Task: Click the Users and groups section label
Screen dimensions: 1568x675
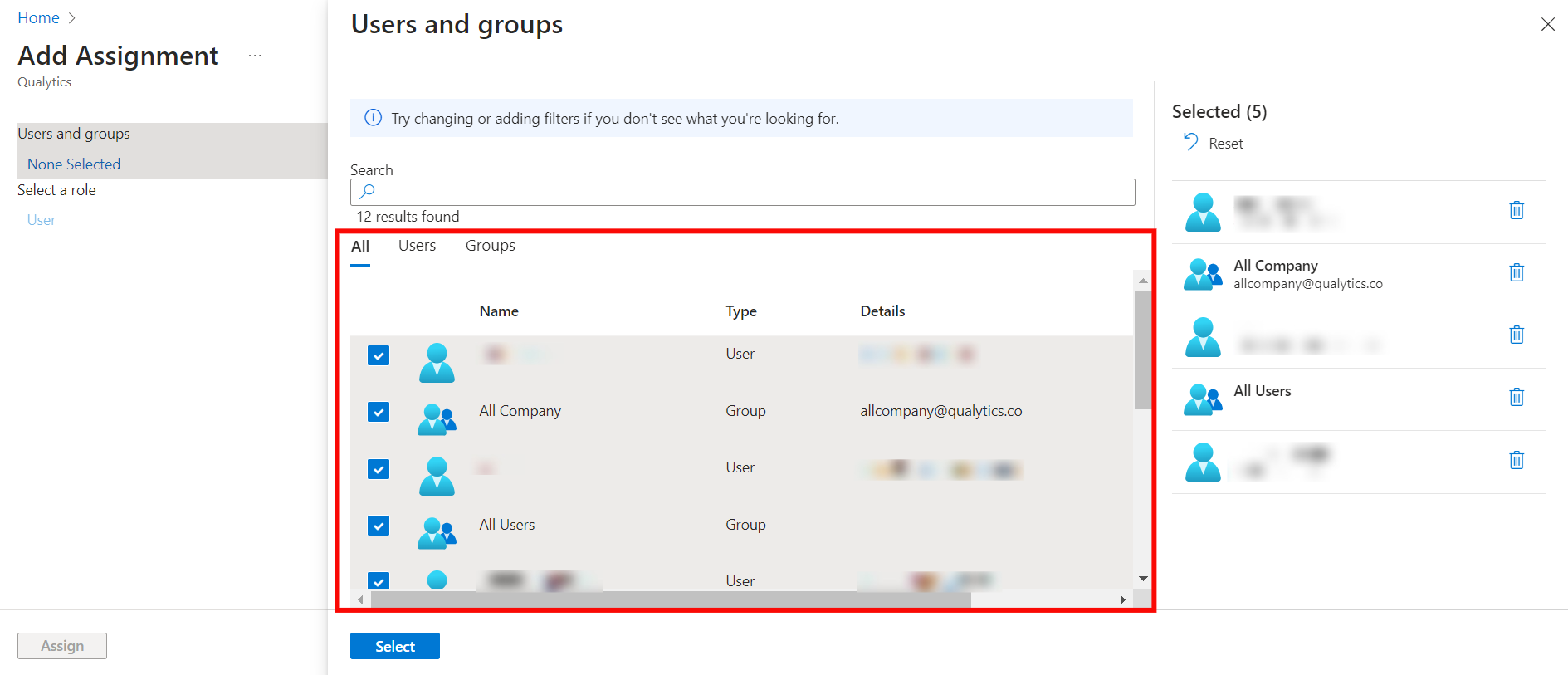Action: (74, 134)
